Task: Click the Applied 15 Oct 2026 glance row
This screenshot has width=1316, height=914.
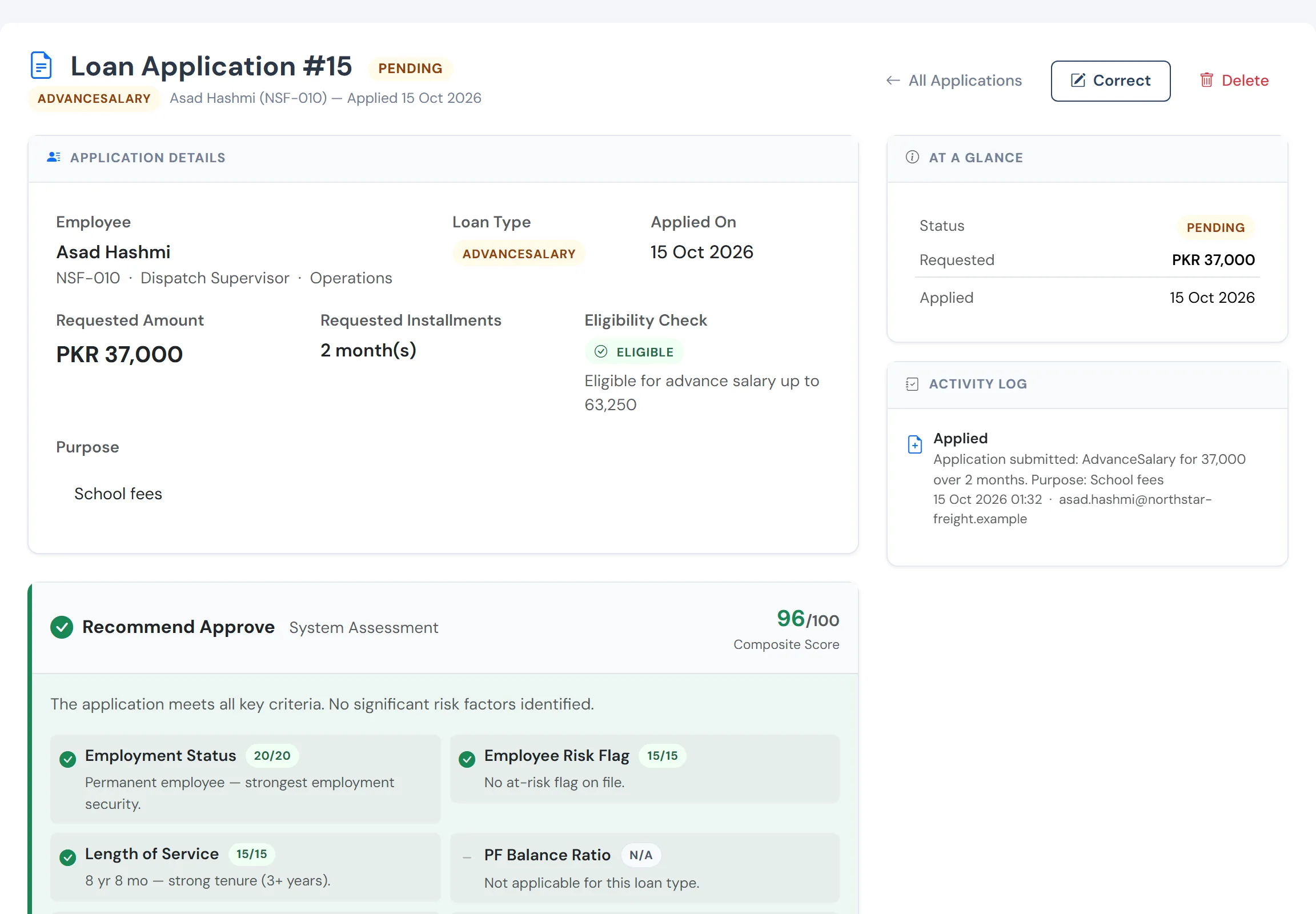Action: click(1087, 298)
